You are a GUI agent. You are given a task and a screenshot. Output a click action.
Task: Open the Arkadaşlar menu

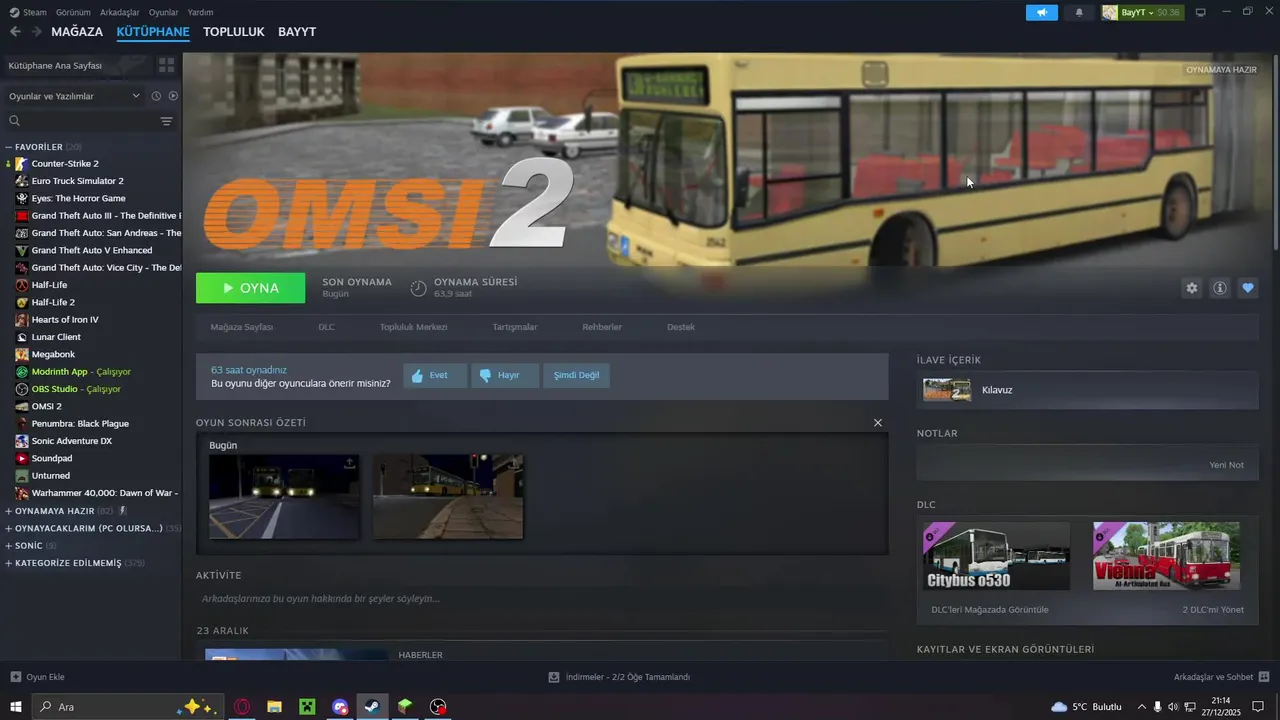tap(120, 13)
